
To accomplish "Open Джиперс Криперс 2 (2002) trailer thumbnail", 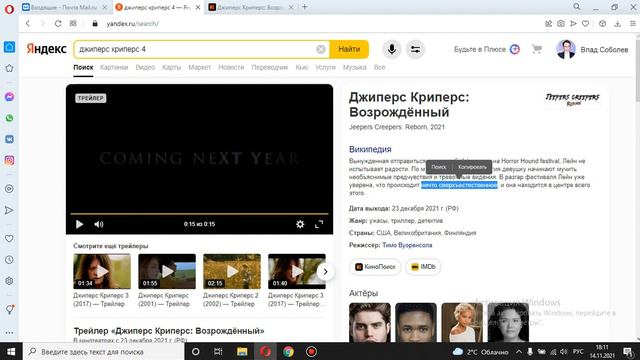I will [232, 271].
